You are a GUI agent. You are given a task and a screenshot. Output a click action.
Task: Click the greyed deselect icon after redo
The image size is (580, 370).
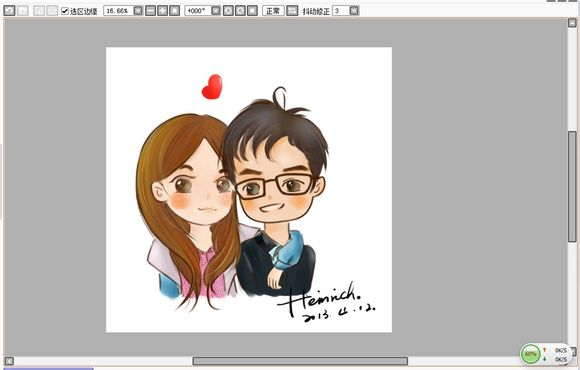[39, 10]
